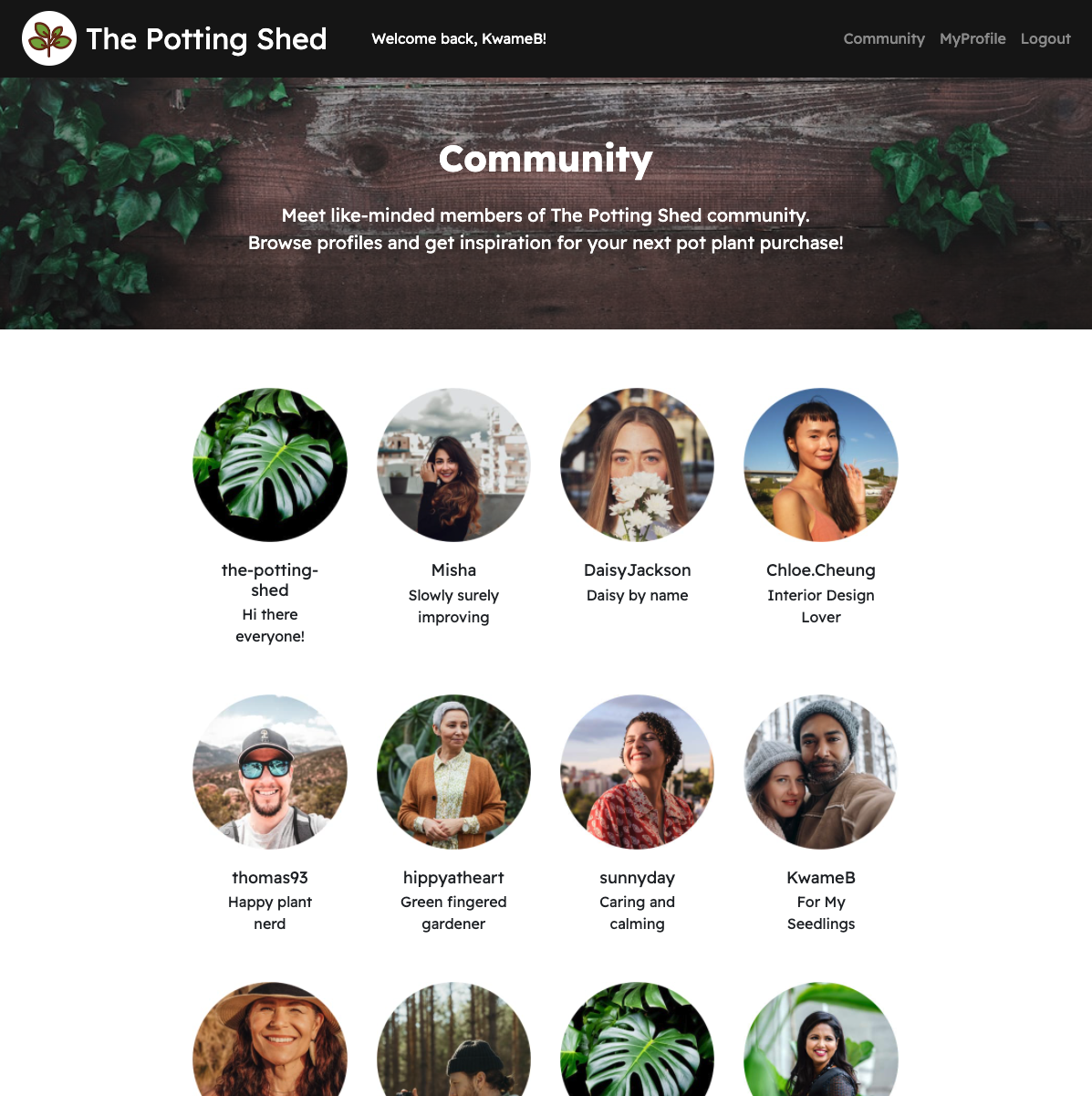Select KwameB's couple photo avatar
The width and height of the screenshot is (1092, 1096).
click(x=821, y=772)
